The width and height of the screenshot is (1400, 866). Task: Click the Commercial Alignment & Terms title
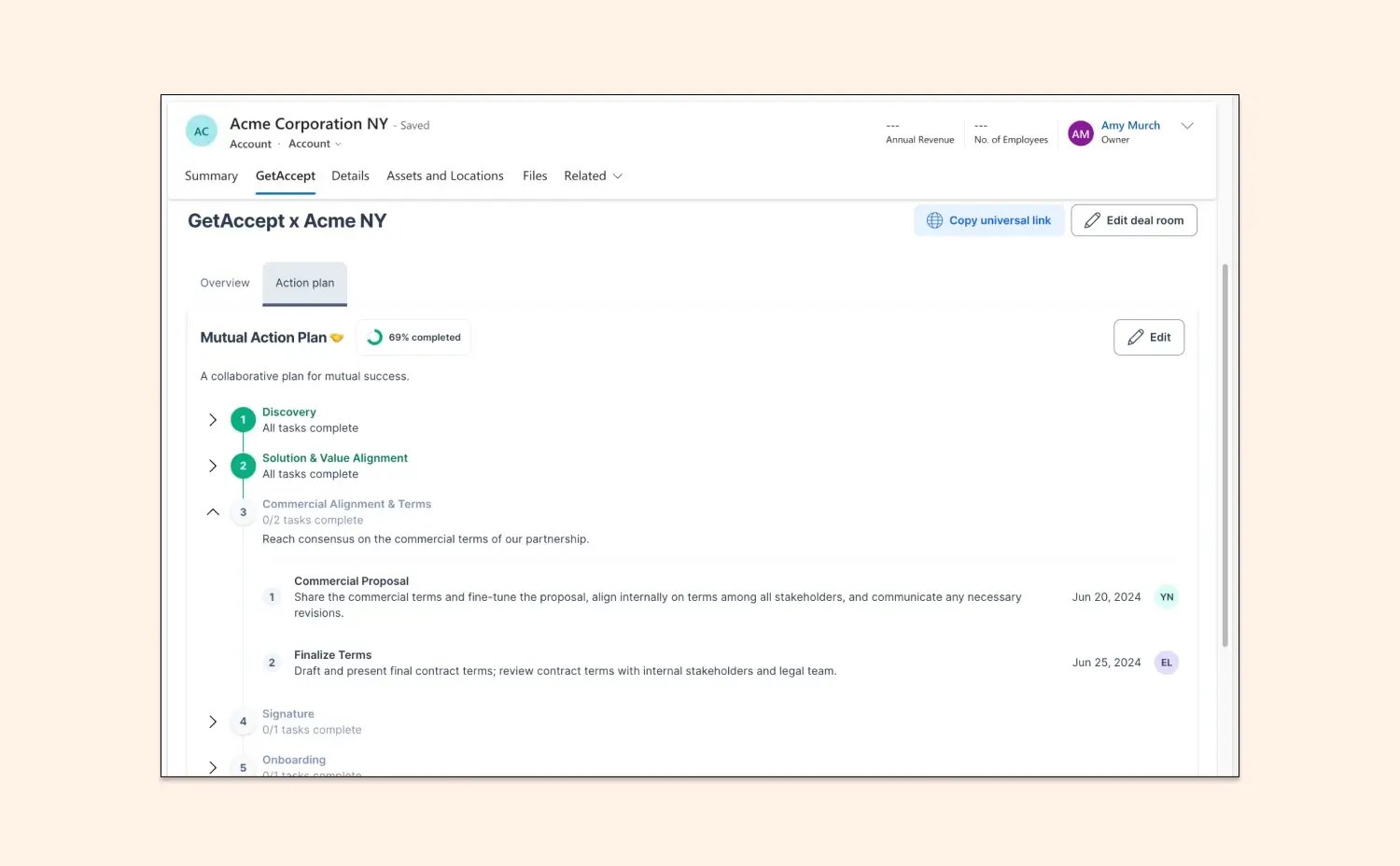click(346, 504)
